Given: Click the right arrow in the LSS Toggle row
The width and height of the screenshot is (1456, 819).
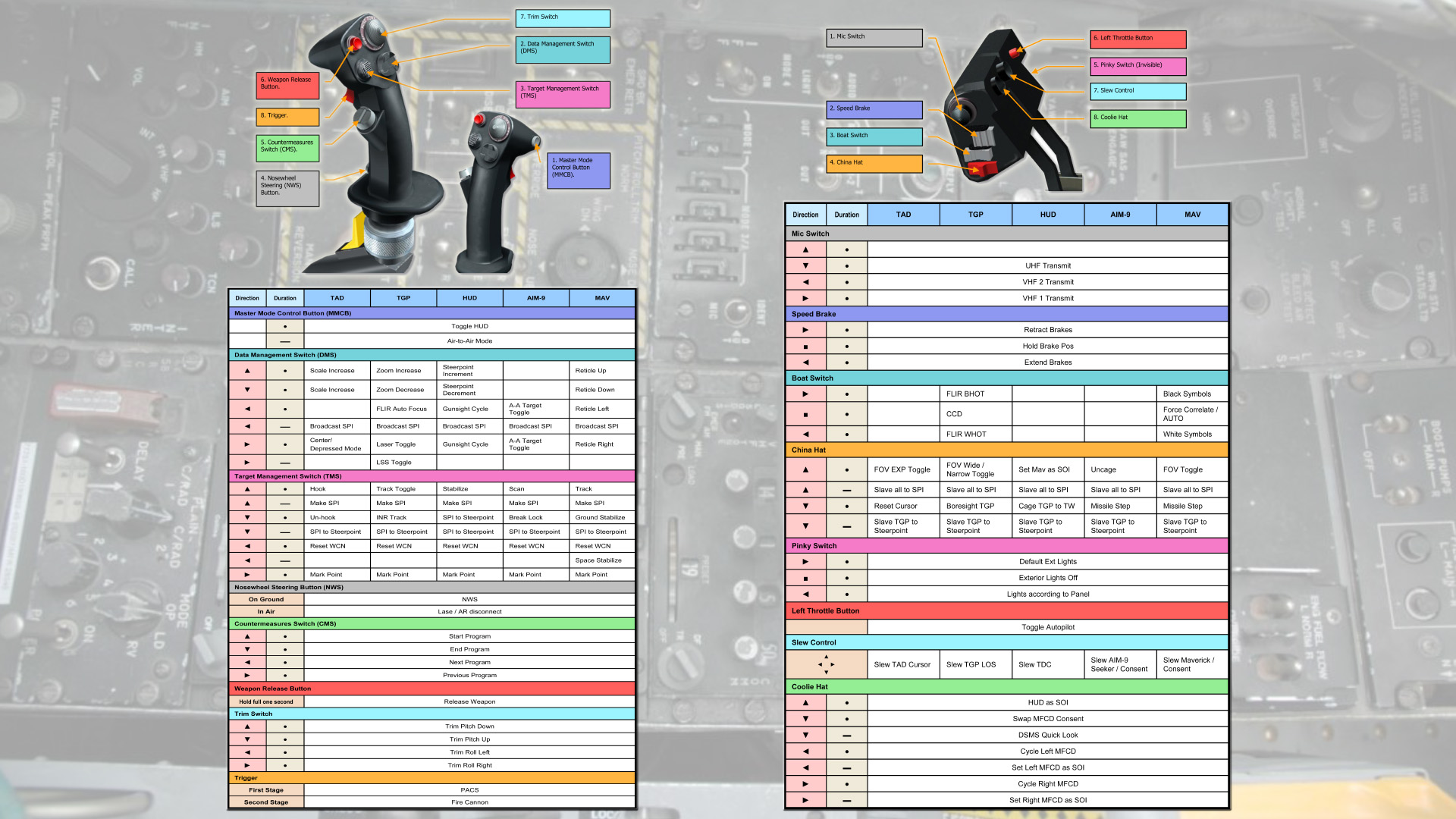Looking at the screenshot, I should pos(247,463).
